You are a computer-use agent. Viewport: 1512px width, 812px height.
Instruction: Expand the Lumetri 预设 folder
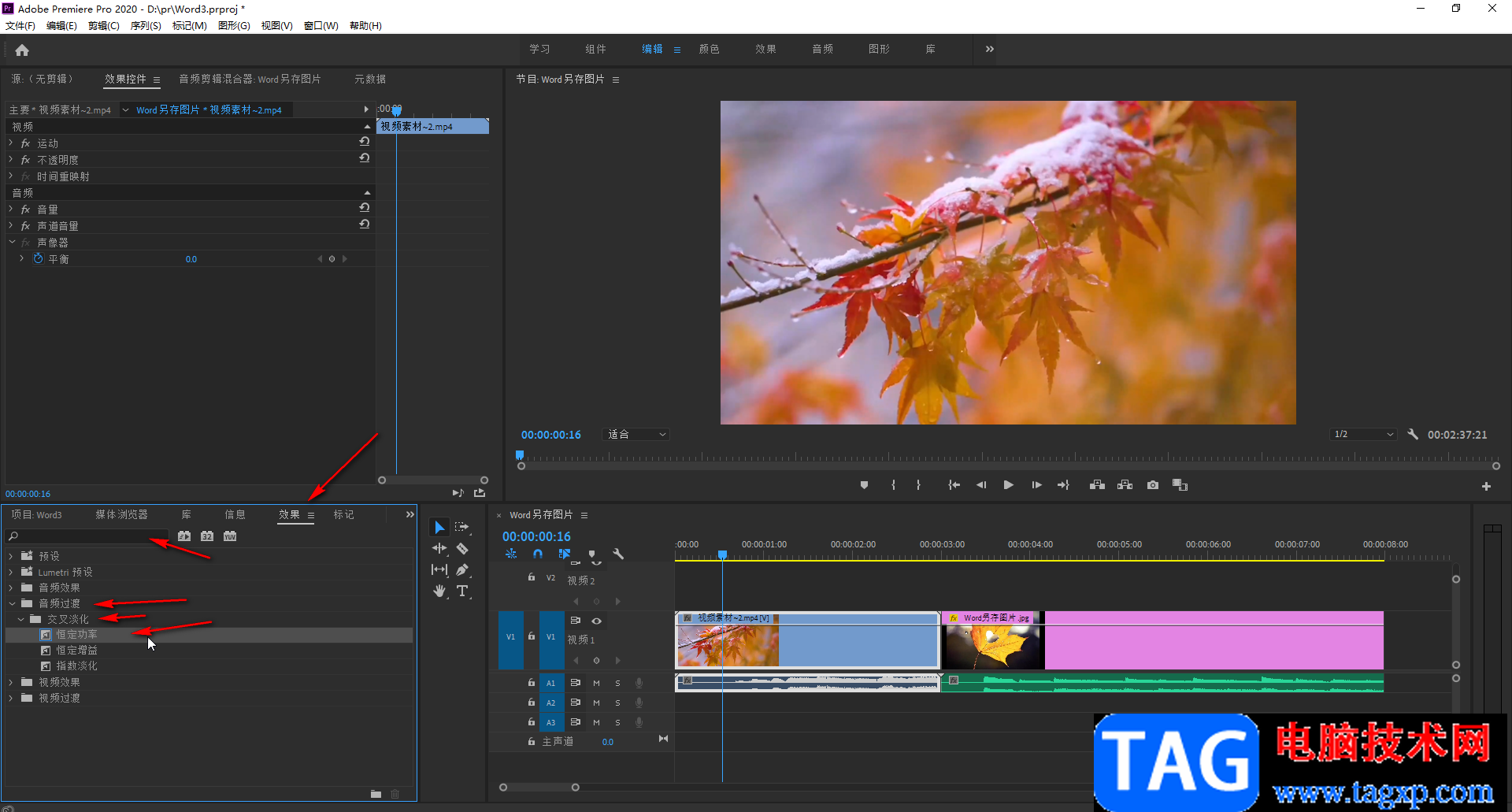[11, 572]
